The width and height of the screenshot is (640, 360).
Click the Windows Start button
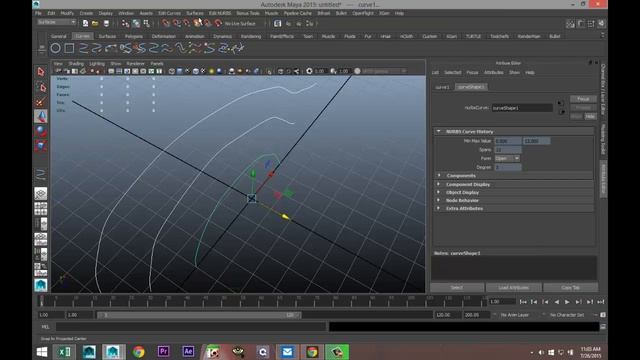pyautogui.click(x=42, y=352)
